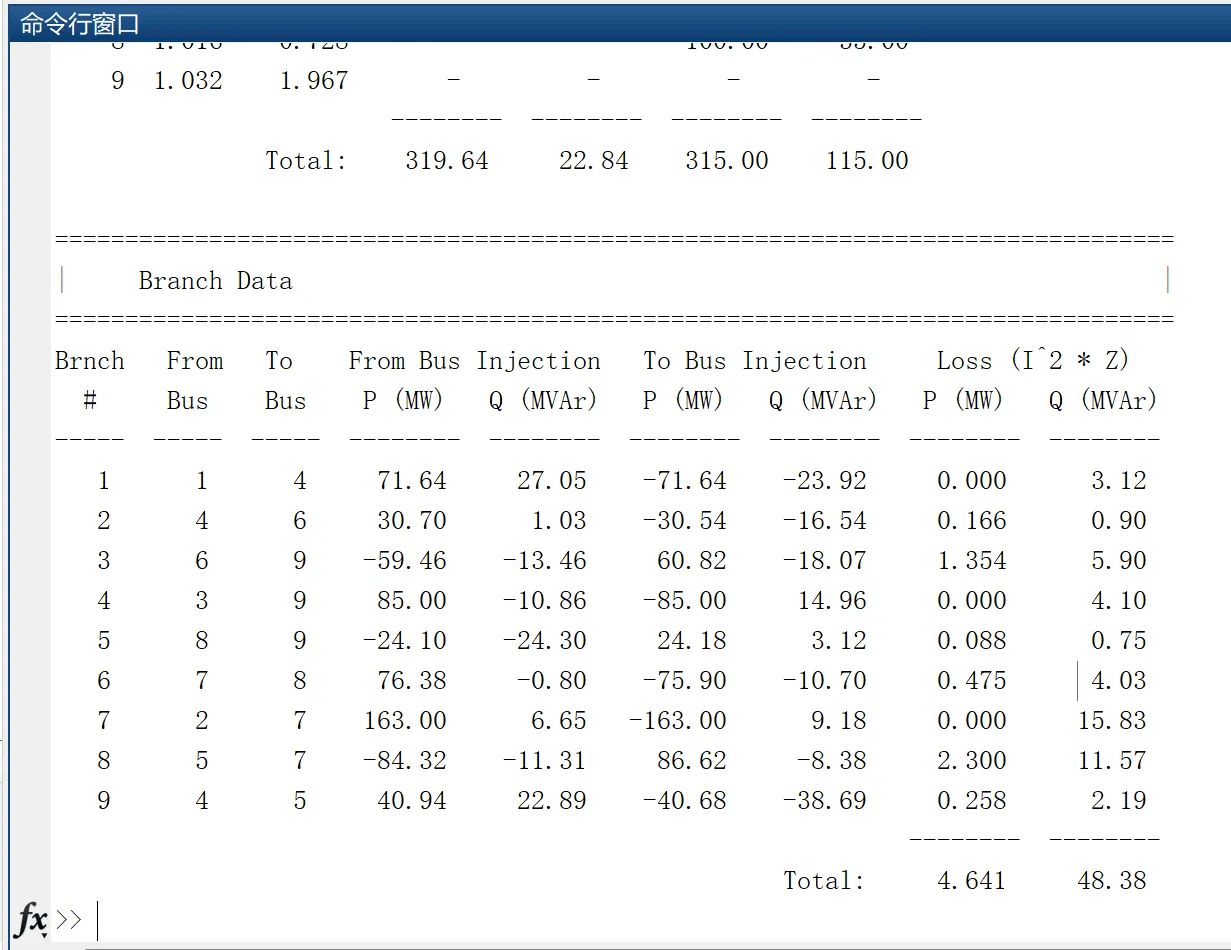This screenshot has height=950, width=1231.
Task: Select branch 8 loss 2.300
Action: 971,761
